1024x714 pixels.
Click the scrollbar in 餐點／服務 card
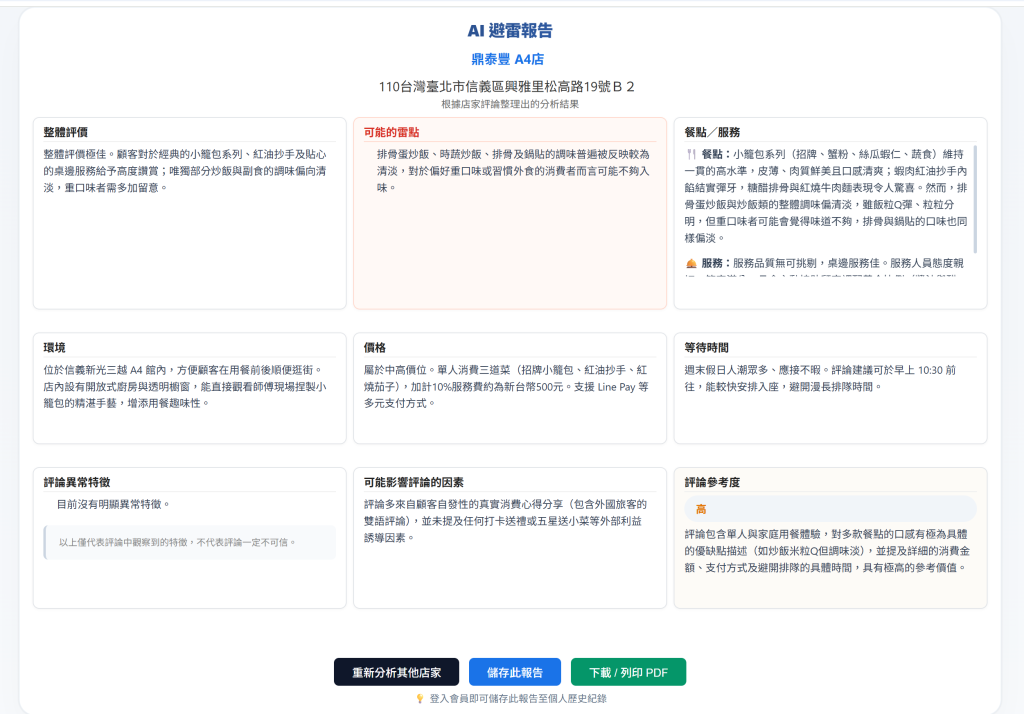(975, 199)
